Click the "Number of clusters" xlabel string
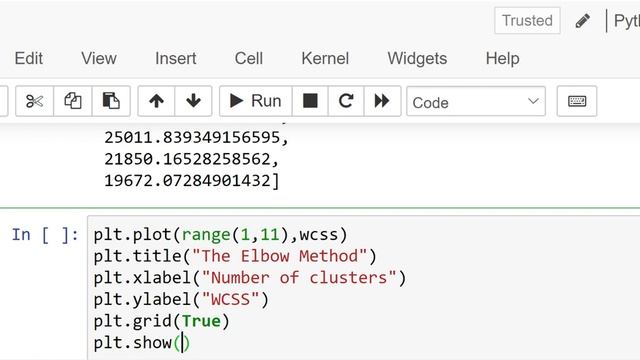 (x=299, y=278)
